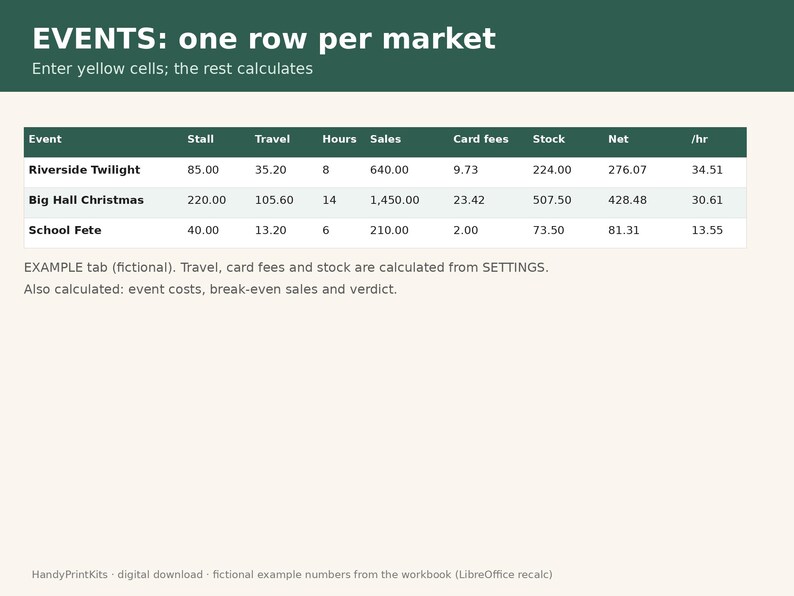Click Big Hall Christmas hours value 14

point(329,200)
